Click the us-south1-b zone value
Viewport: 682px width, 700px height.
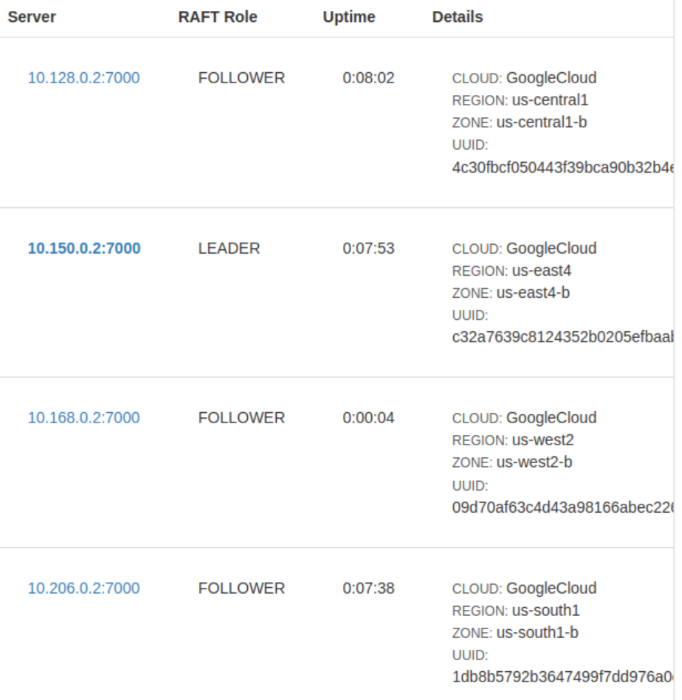coord(537,633)
